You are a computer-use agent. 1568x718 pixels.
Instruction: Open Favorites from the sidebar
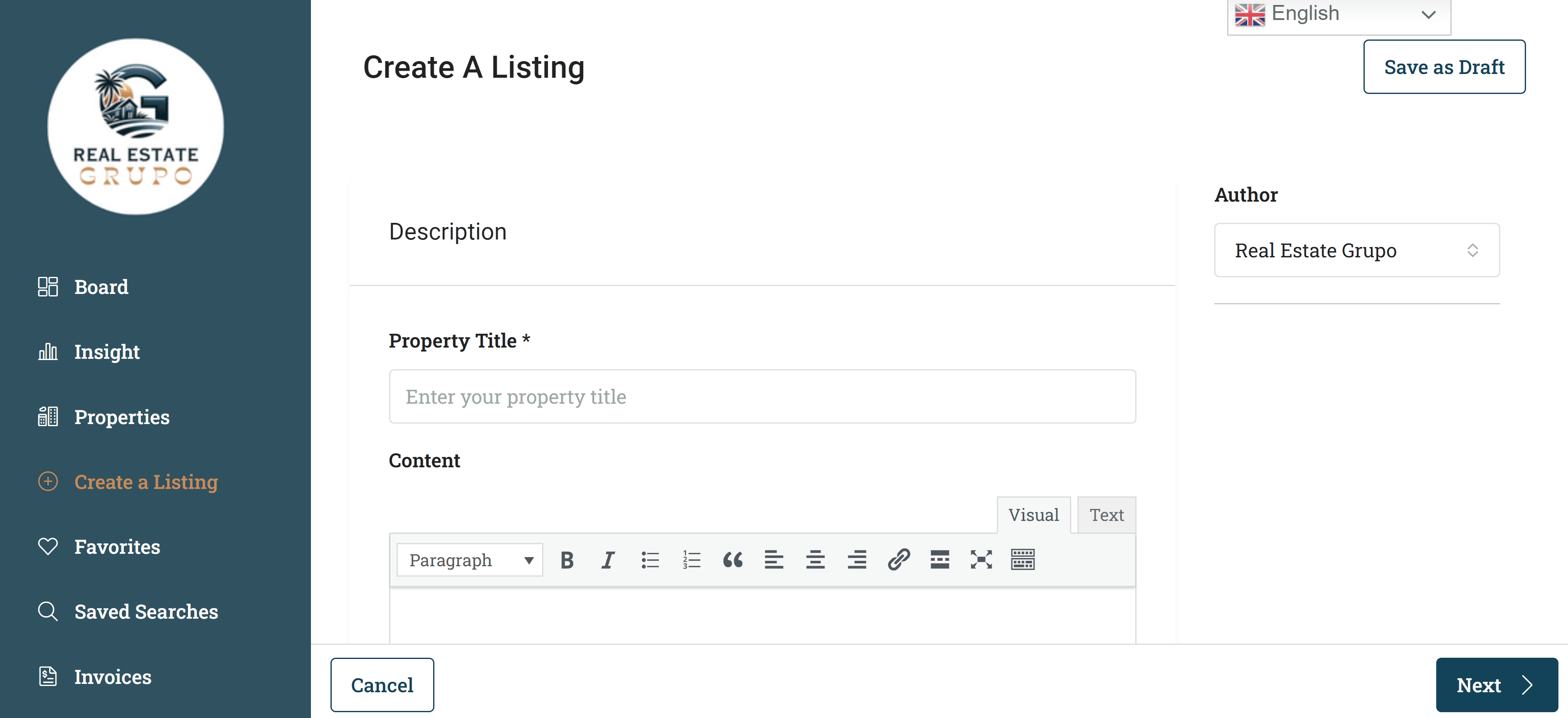pyautogui.click(x=118, y=546)
